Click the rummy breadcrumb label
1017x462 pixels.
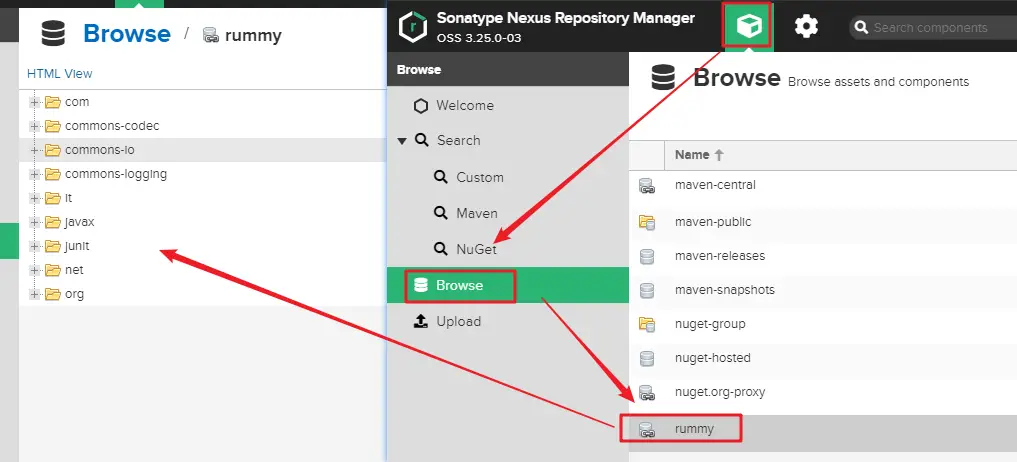[253, 34]
